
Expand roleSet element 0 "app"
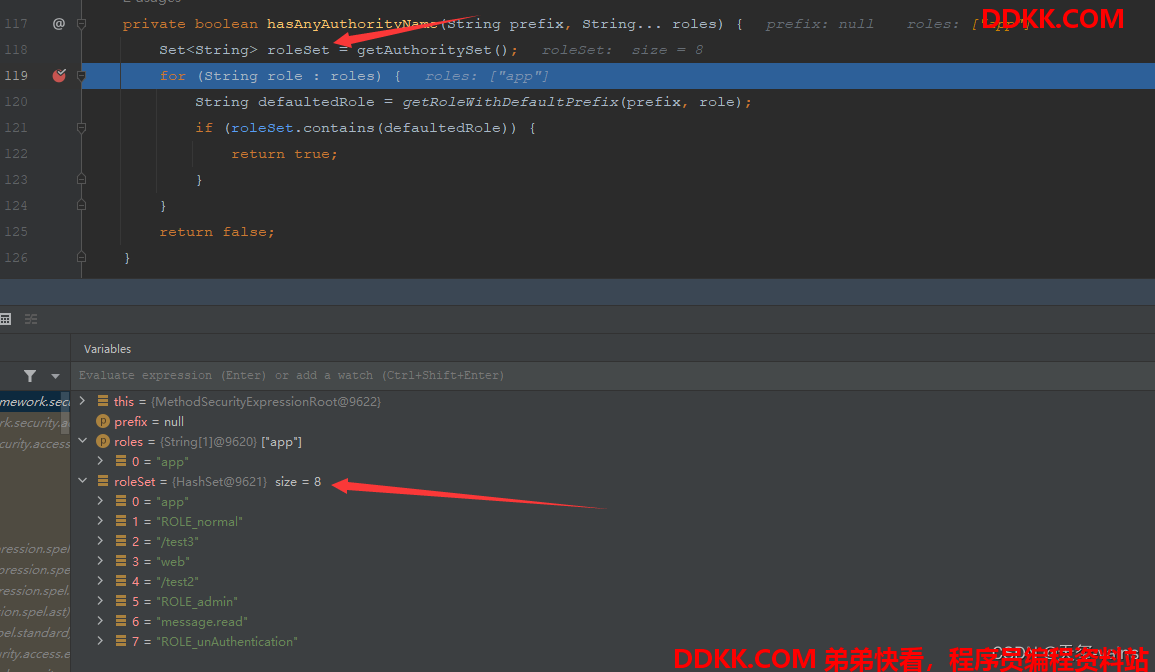[x=100, y=500]
